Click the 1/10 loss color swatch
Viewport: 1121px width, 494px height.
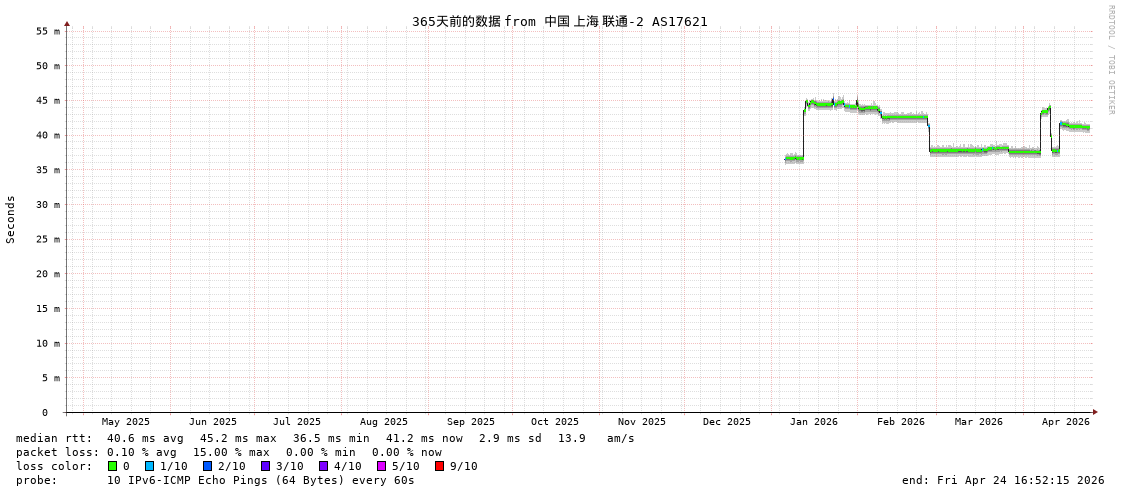coord(149,466)
